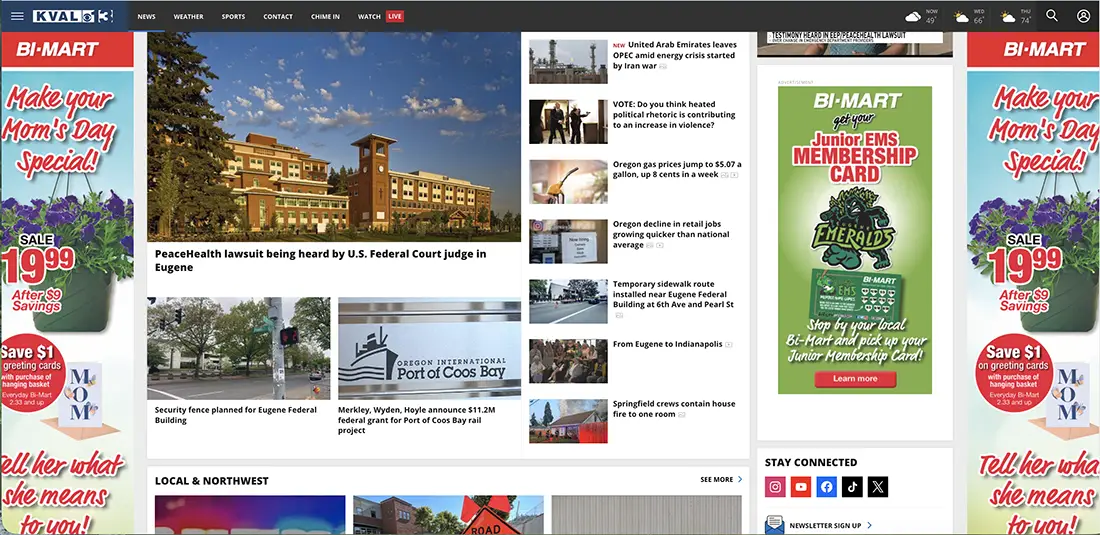
Task: Click the Eugene Federal Building street thumbnail
Action: 239,348
